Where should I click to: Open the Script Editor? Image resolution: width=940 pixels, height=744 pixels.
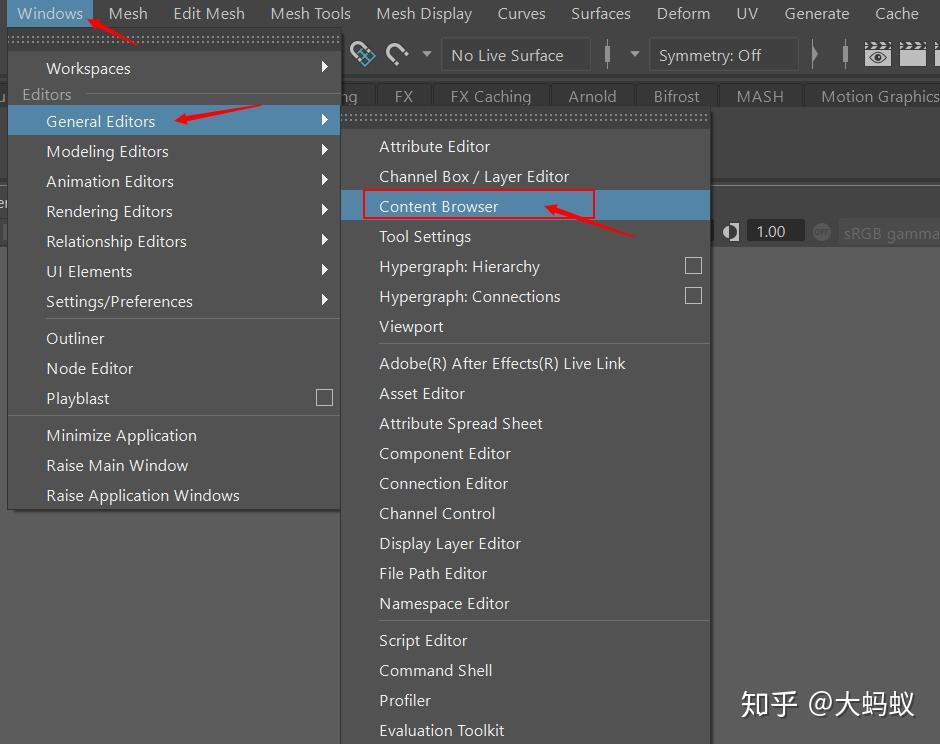point(525,640)
